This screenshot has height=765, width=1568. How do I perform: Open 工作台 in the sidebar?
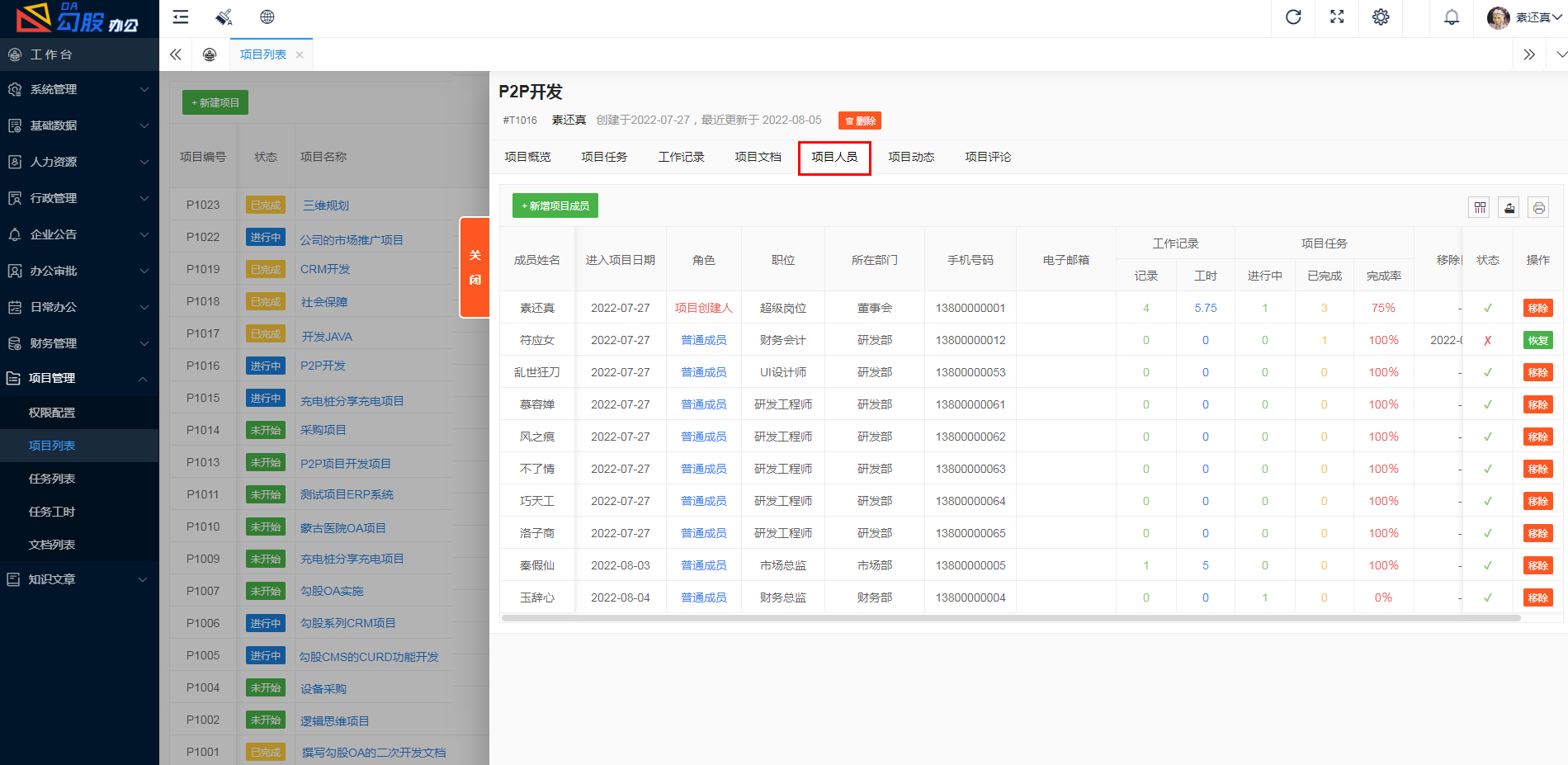point(79,54)
